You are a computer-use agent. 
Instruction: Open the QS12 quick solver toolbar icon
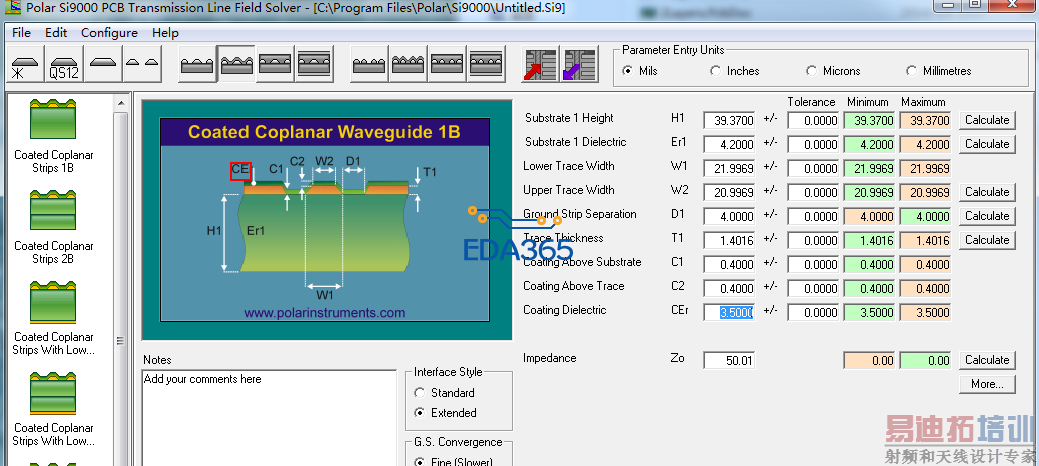point(64,64)
